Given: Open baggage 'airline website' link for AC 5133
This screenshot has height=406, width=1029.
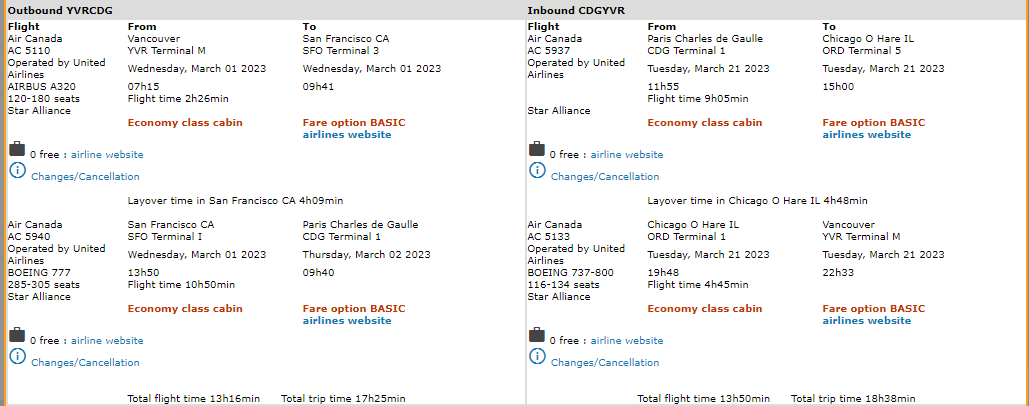Looking at the screenshot, I should coord(627,341).
